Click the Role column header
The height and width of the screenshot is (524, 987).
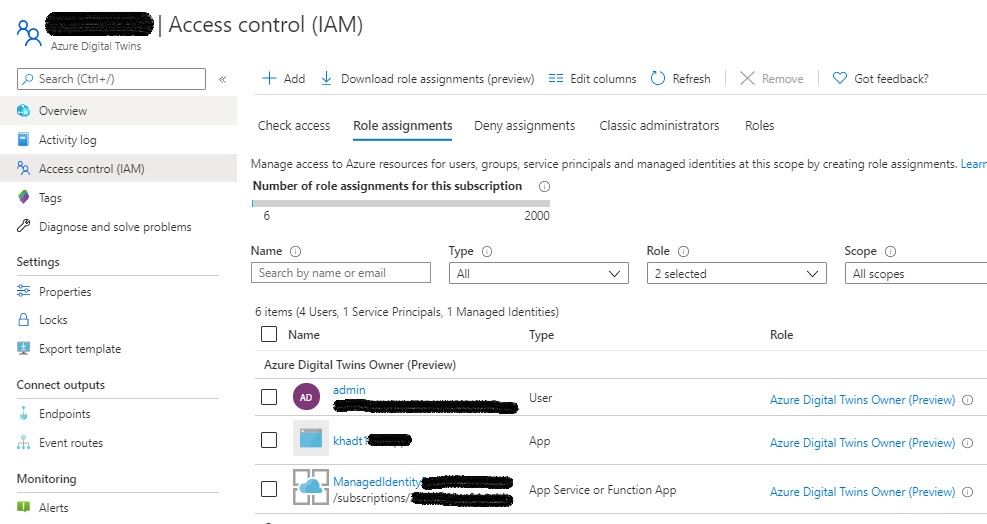(x=781, y=335)
